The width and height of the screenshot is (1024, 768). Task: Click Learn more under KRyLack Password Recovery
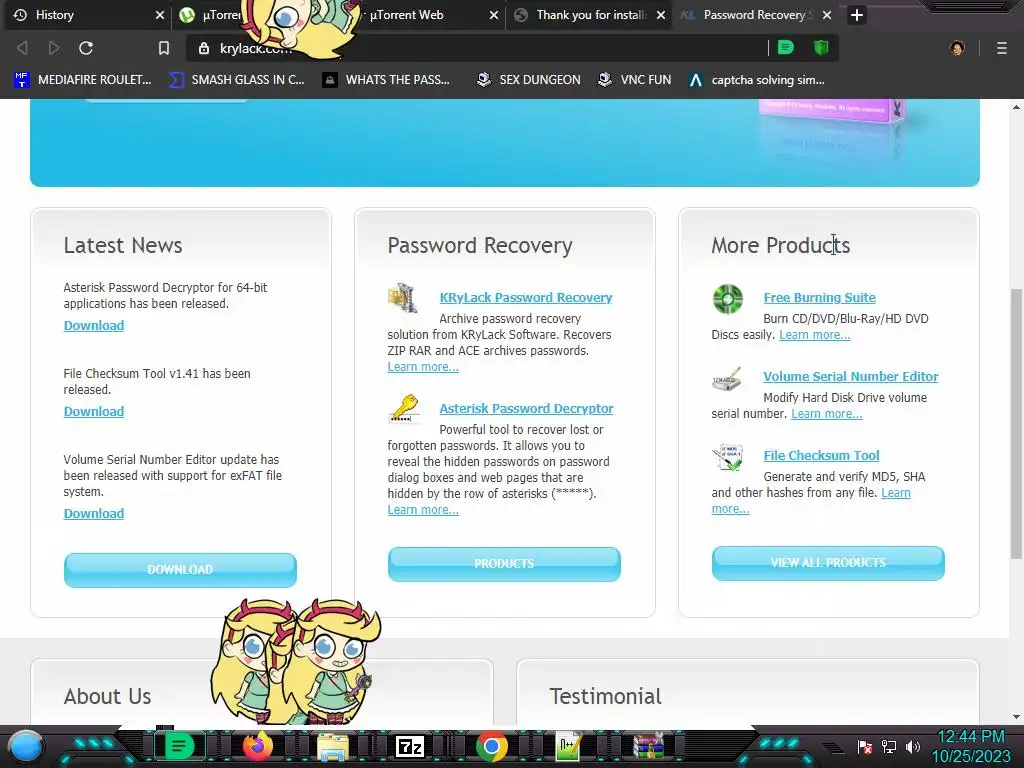click(x=423, y=367)
